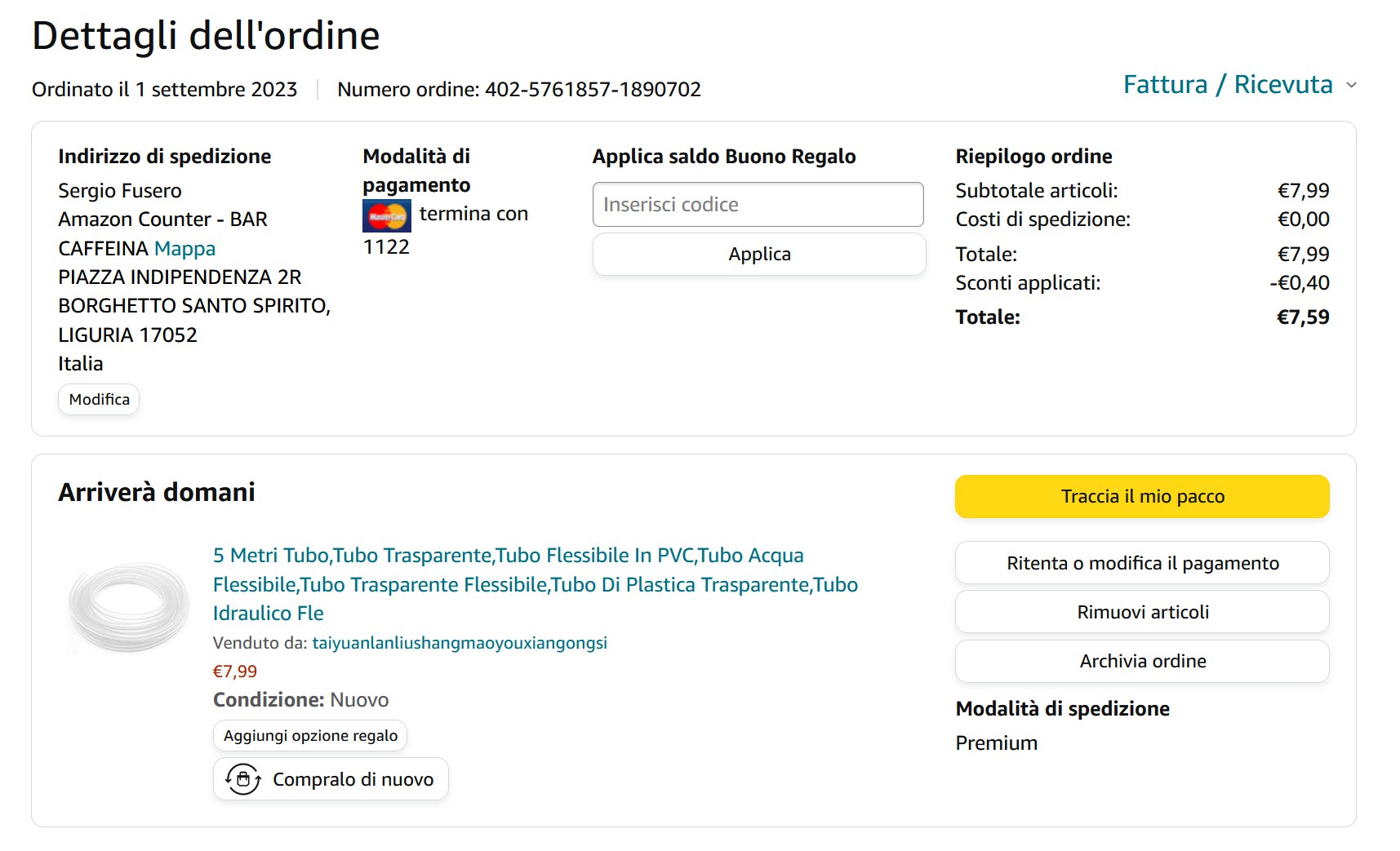Expand the Fattura / Ricevuta chevron arrow
This screenshot has height=851, width=1400.
click(x=1351, y=85)
